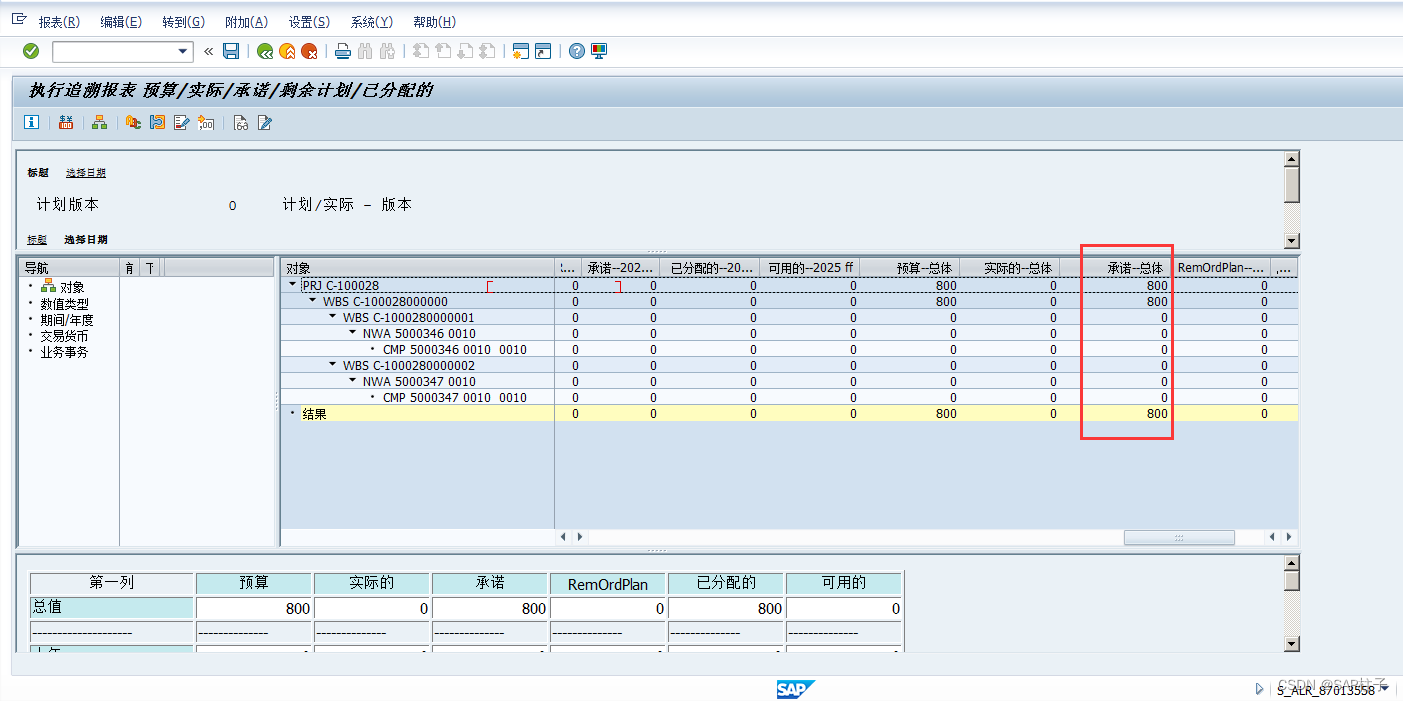
Task: Click the Find binoculars icon
Action: [x=364, y=51]
